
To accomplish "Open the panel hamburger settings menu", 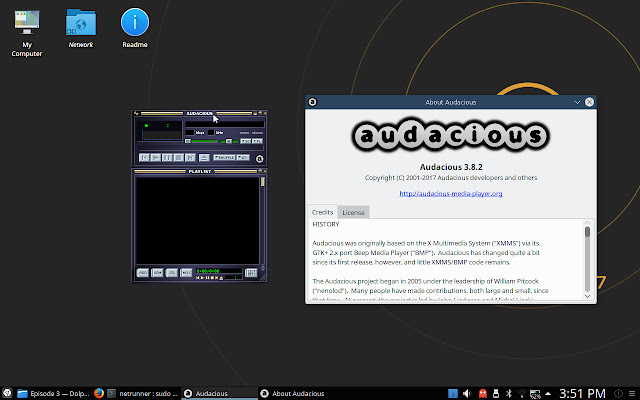I will click(x=632, y=393).
